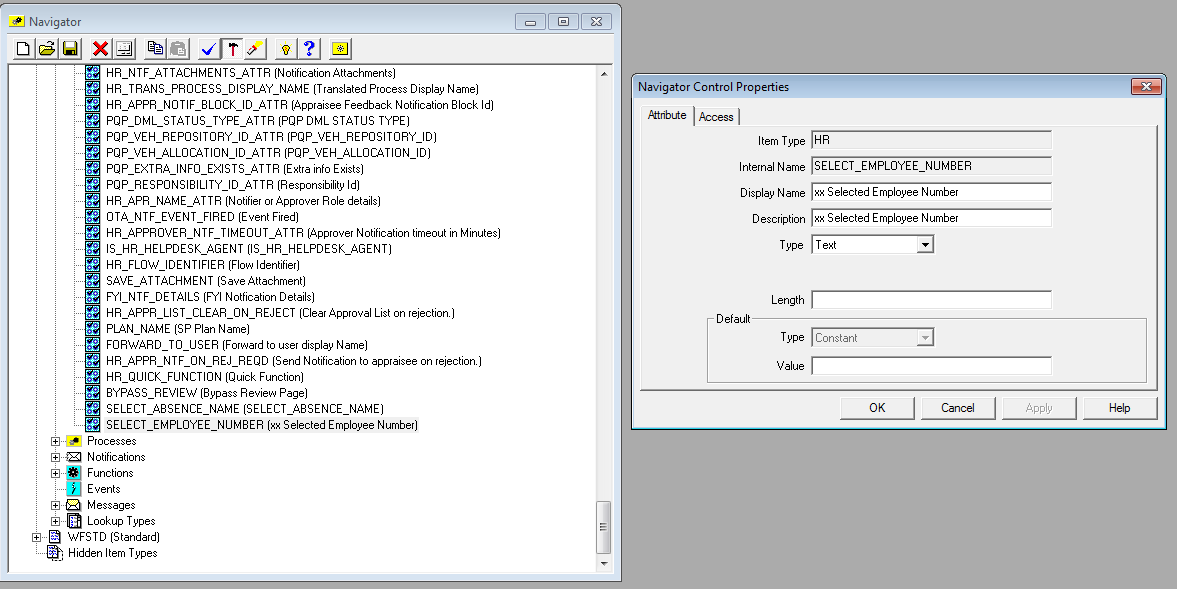Click the Length input field
The width and height of the screenshot is (1177, 589).
[932, 300]
